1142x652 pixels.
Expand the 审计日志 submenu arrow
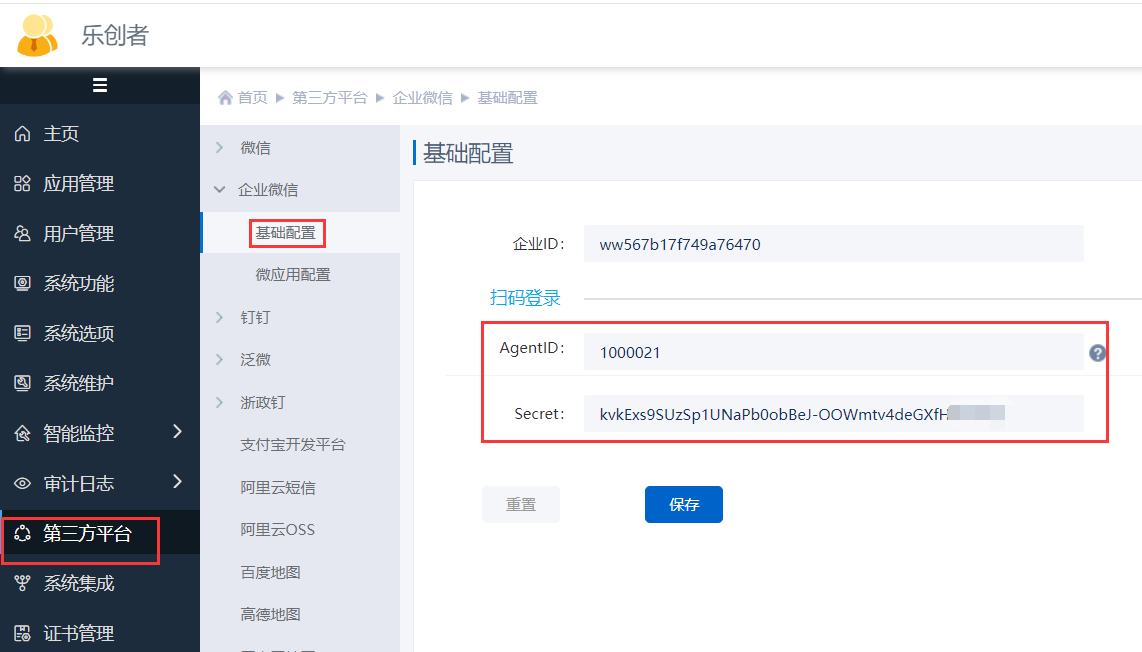177,482
